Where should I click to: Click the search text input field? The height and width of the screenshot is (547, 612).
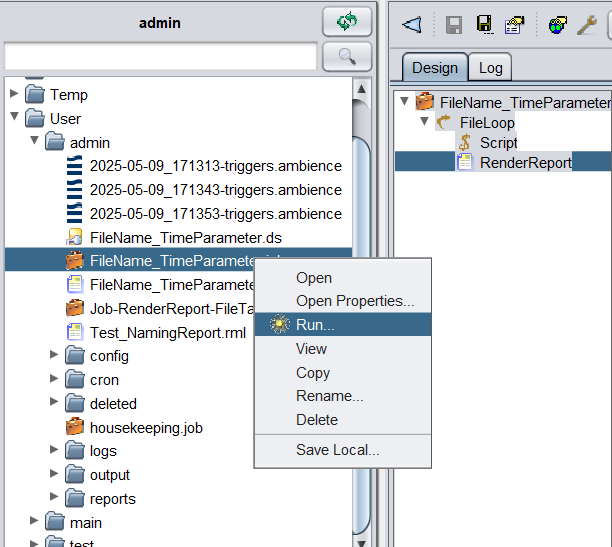pyautogui.click(x=160, y=56)
